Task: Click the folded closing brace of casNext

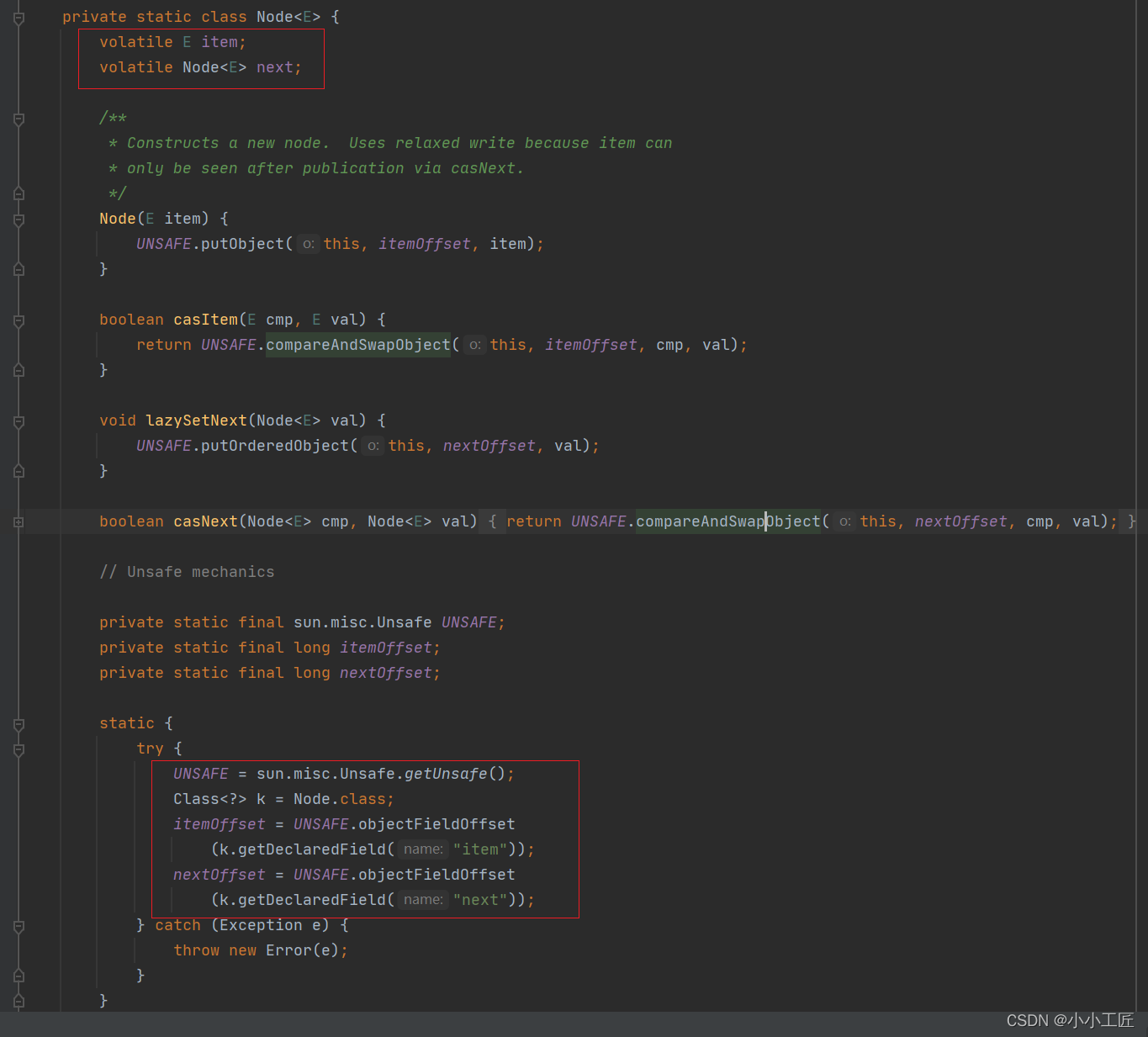Action: 1131,521
